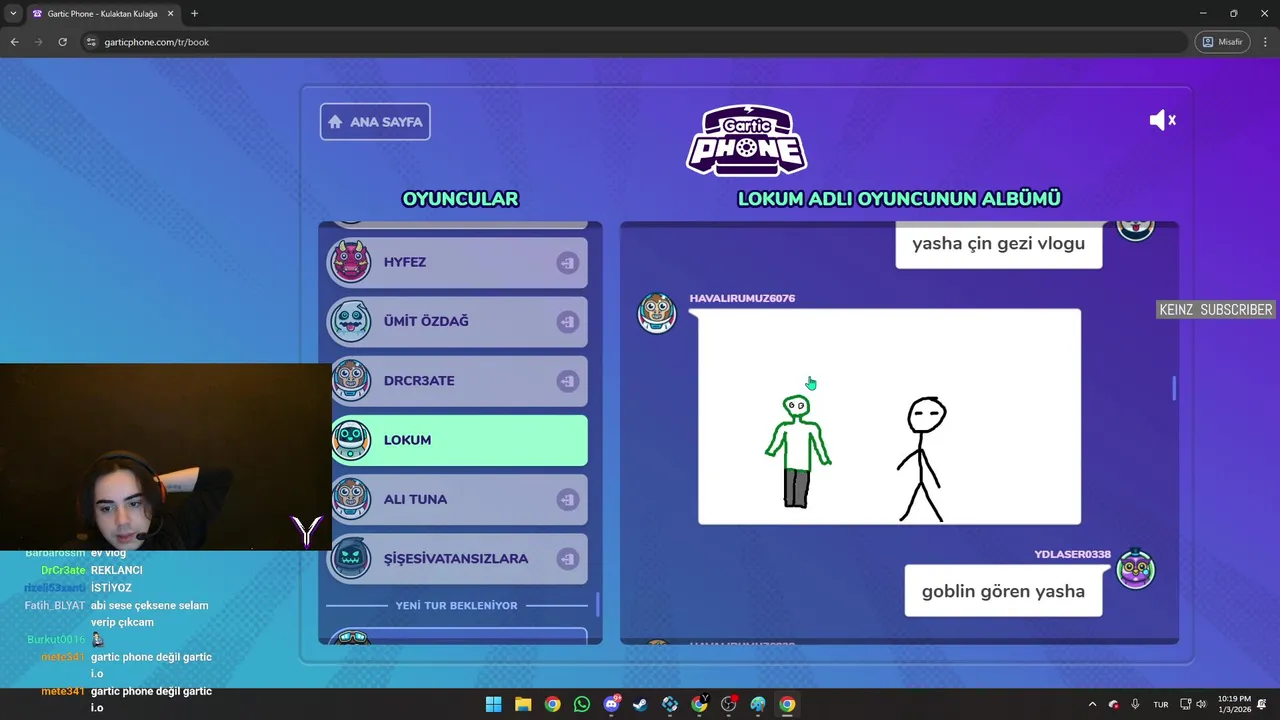The width and height of the screenshot is (1280, 720).
Task: Select ALI TUNA in the players list
Action: point(459,499)
